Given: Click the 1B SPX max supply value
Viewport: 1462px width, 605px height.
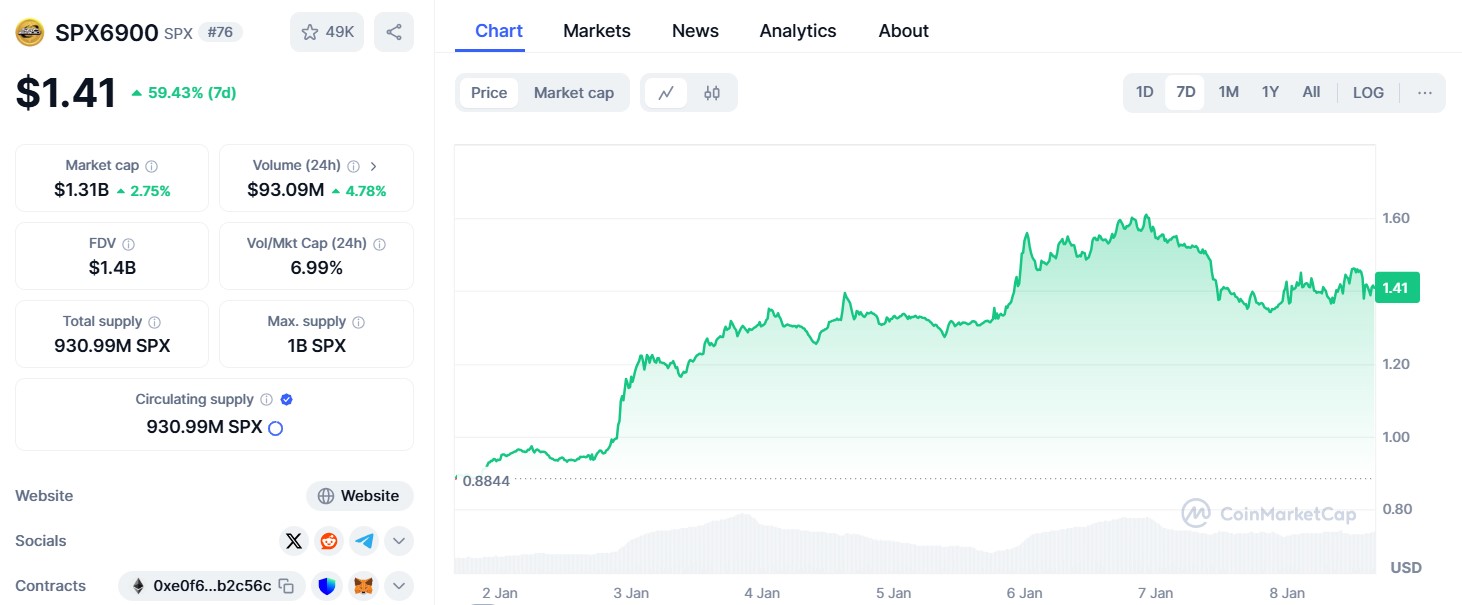Looking at the screenshot, I should tap(316, 346).
